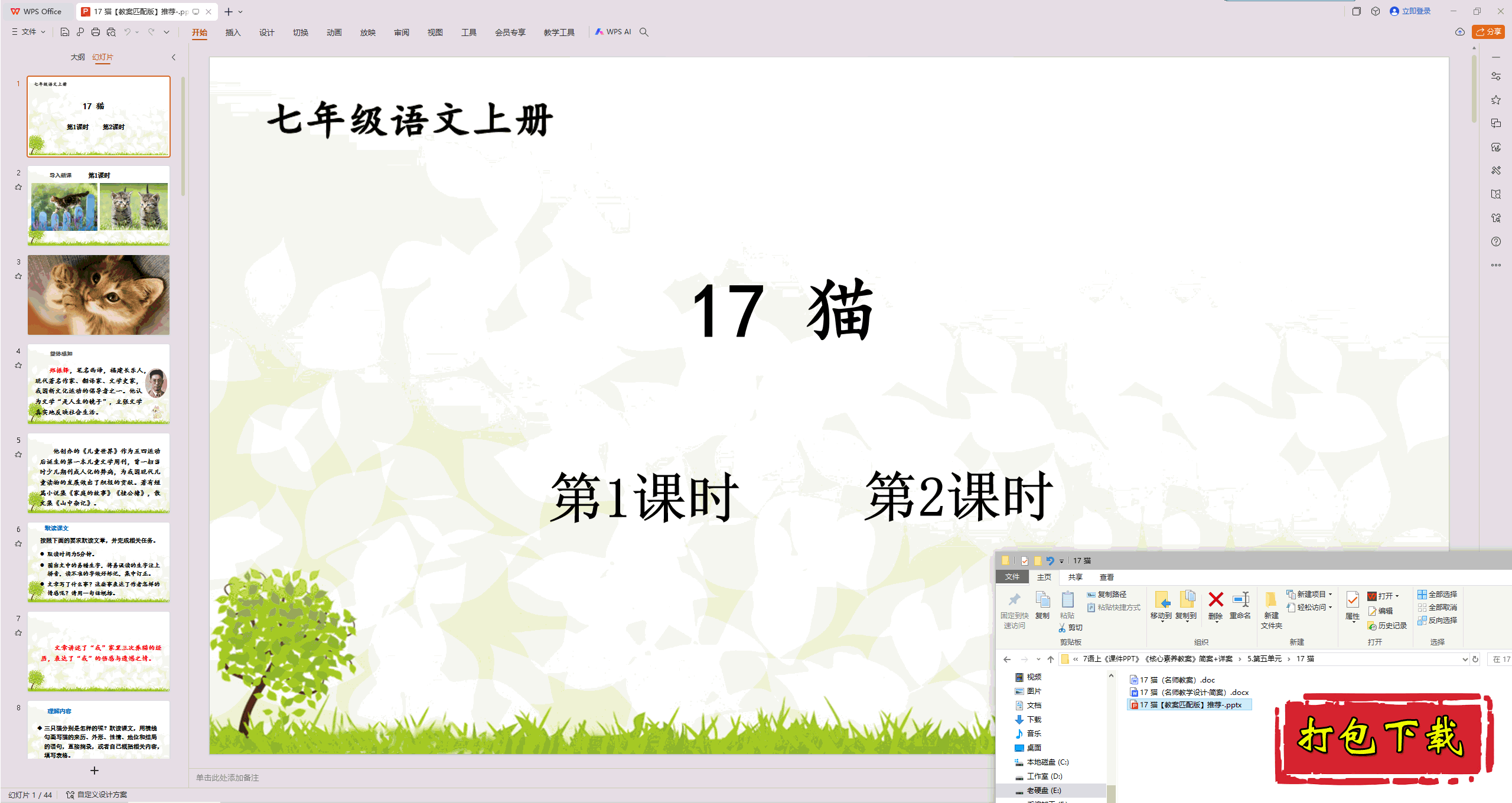
Task: Click the Cut scissors in Explorer ribbon
Action: coord(1071,628)
